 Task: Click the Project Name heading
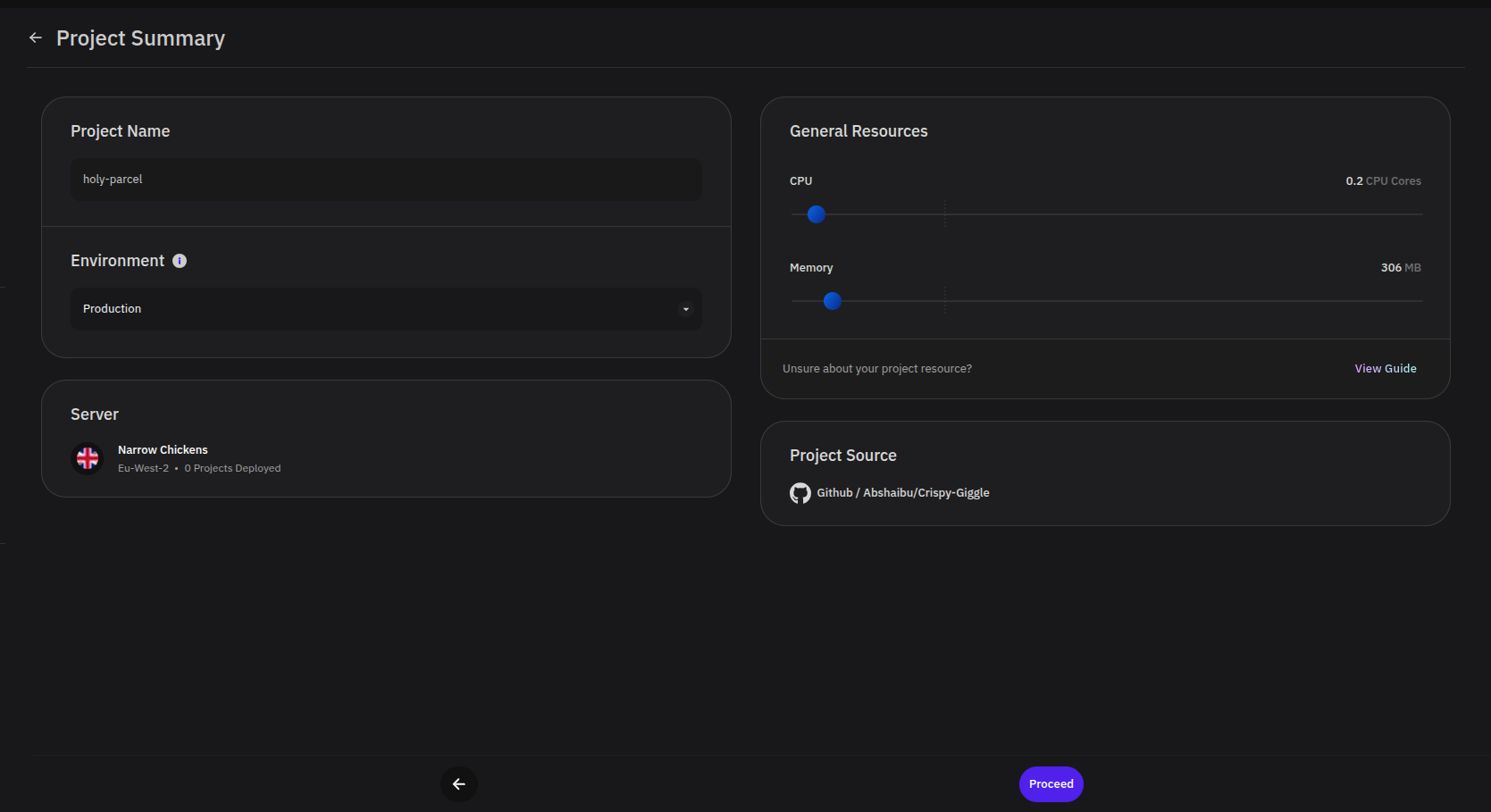coord(121,131)
